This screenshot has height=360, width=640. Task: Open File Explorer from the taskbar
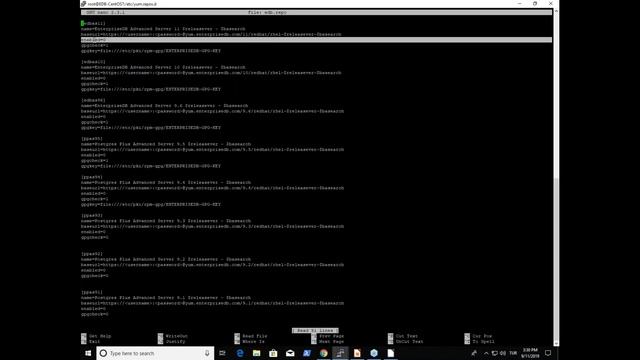click(x=256, y=353)
